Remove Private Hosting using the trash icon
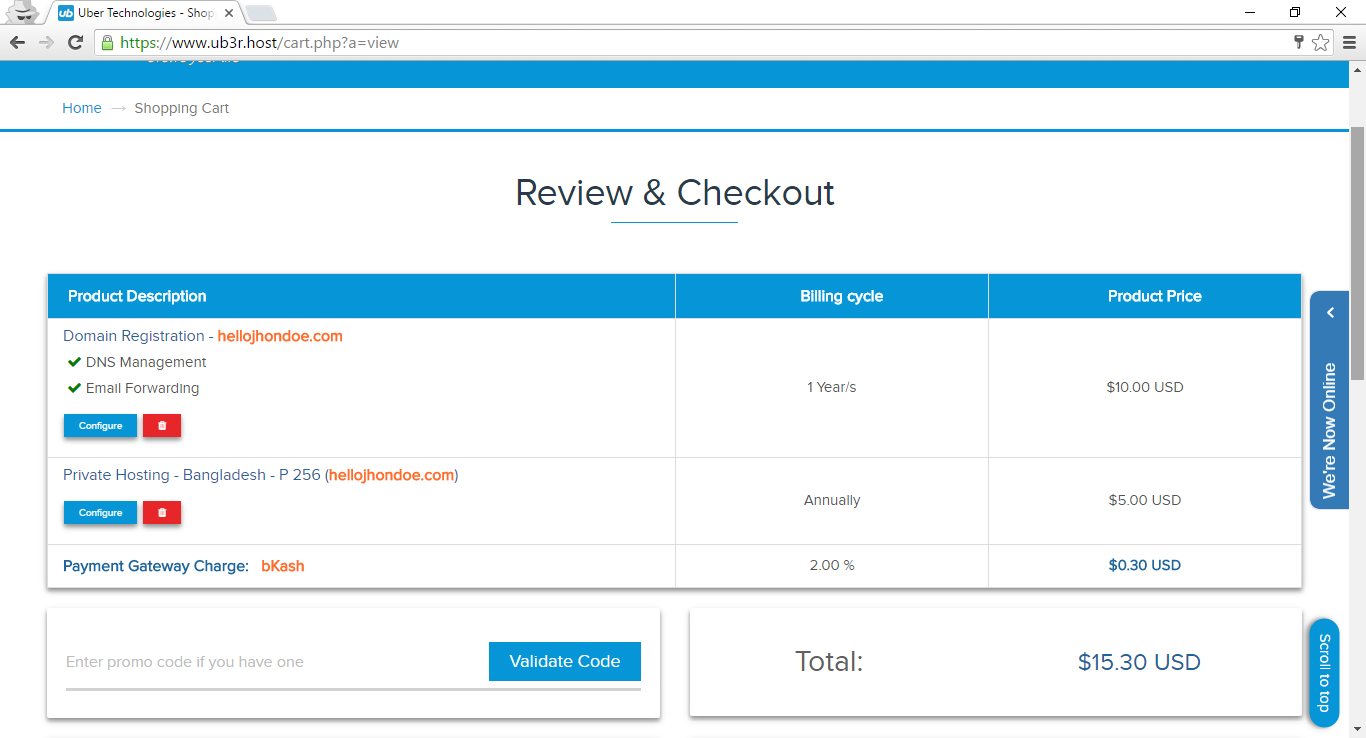Viewport: 1366px width, 738px height. tap(162, 513)
